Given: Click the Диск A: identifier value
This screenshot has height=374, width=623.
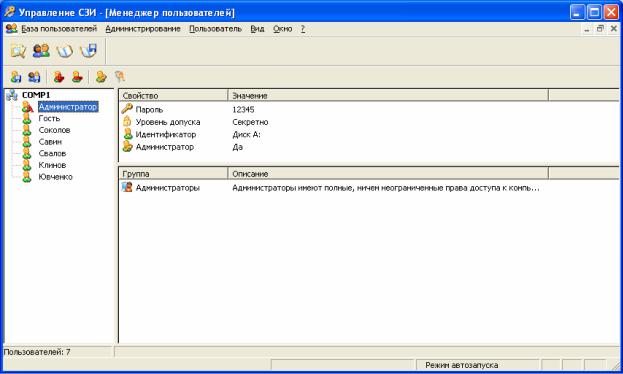Looking at the screenshot, I should point(246,134).
